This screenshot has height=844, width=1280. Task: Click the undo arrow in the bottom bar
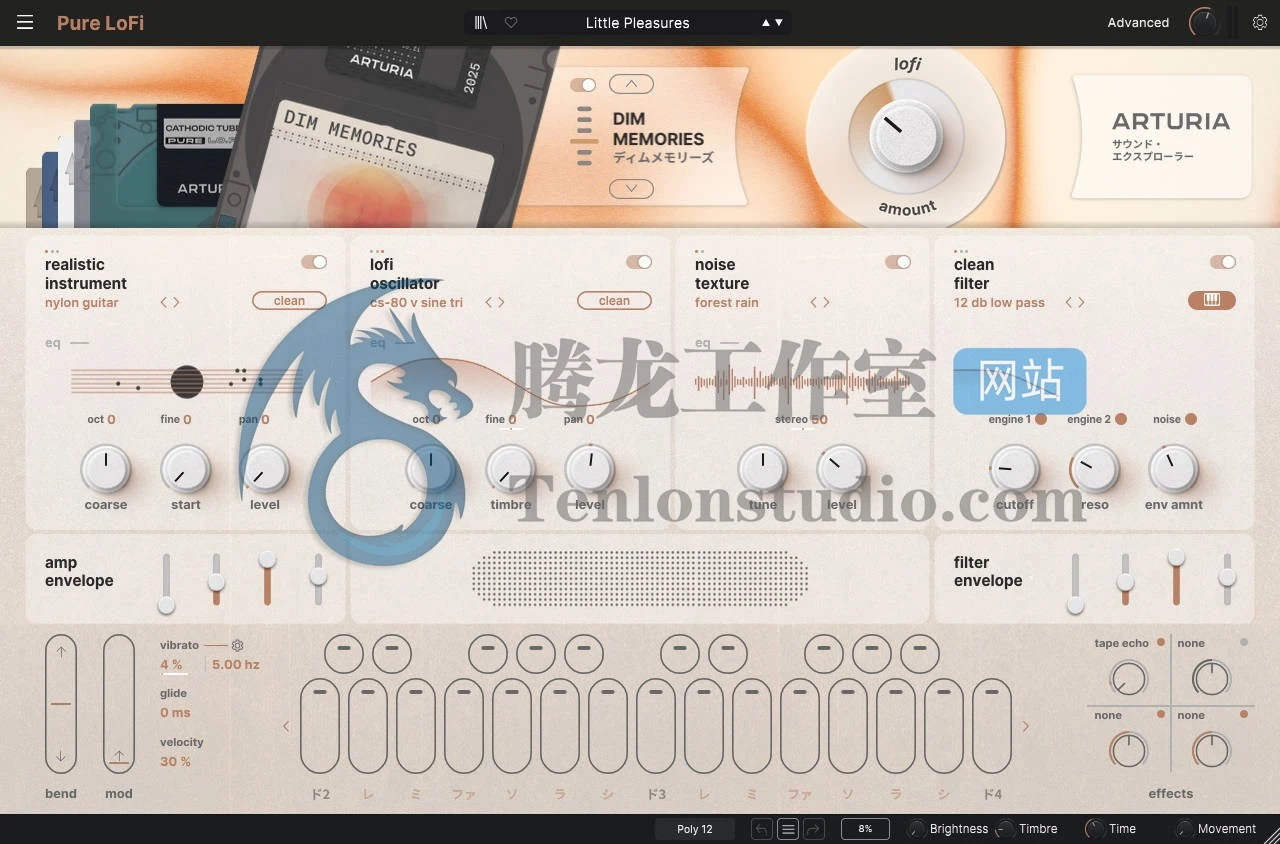(x=760, y=828)
